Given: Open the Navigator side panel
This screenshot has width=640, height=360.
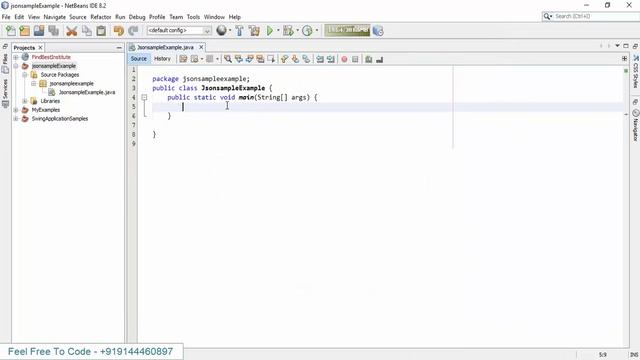Looking at the screenshot, I should pyautogui.click(x=636, y=125).
